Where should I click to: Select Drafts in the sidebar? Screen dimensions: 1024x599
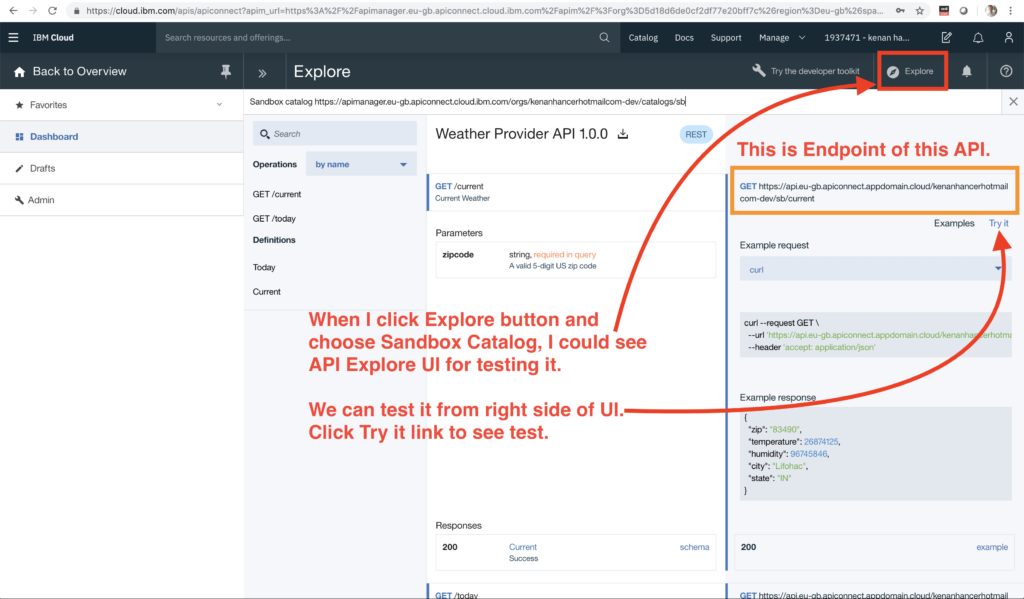(x=121, y=169)
